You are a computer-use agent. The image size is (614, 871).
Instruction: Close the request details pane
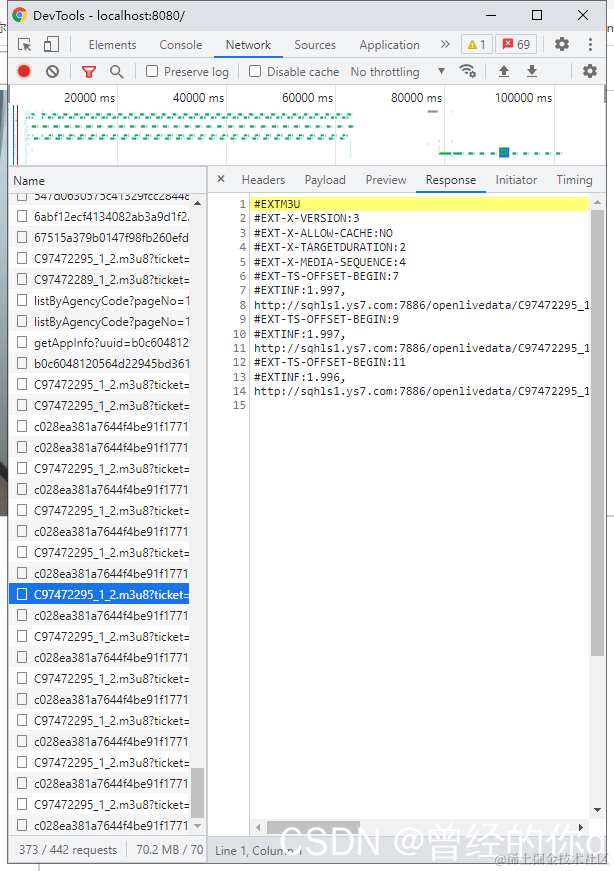click(221, 179)
